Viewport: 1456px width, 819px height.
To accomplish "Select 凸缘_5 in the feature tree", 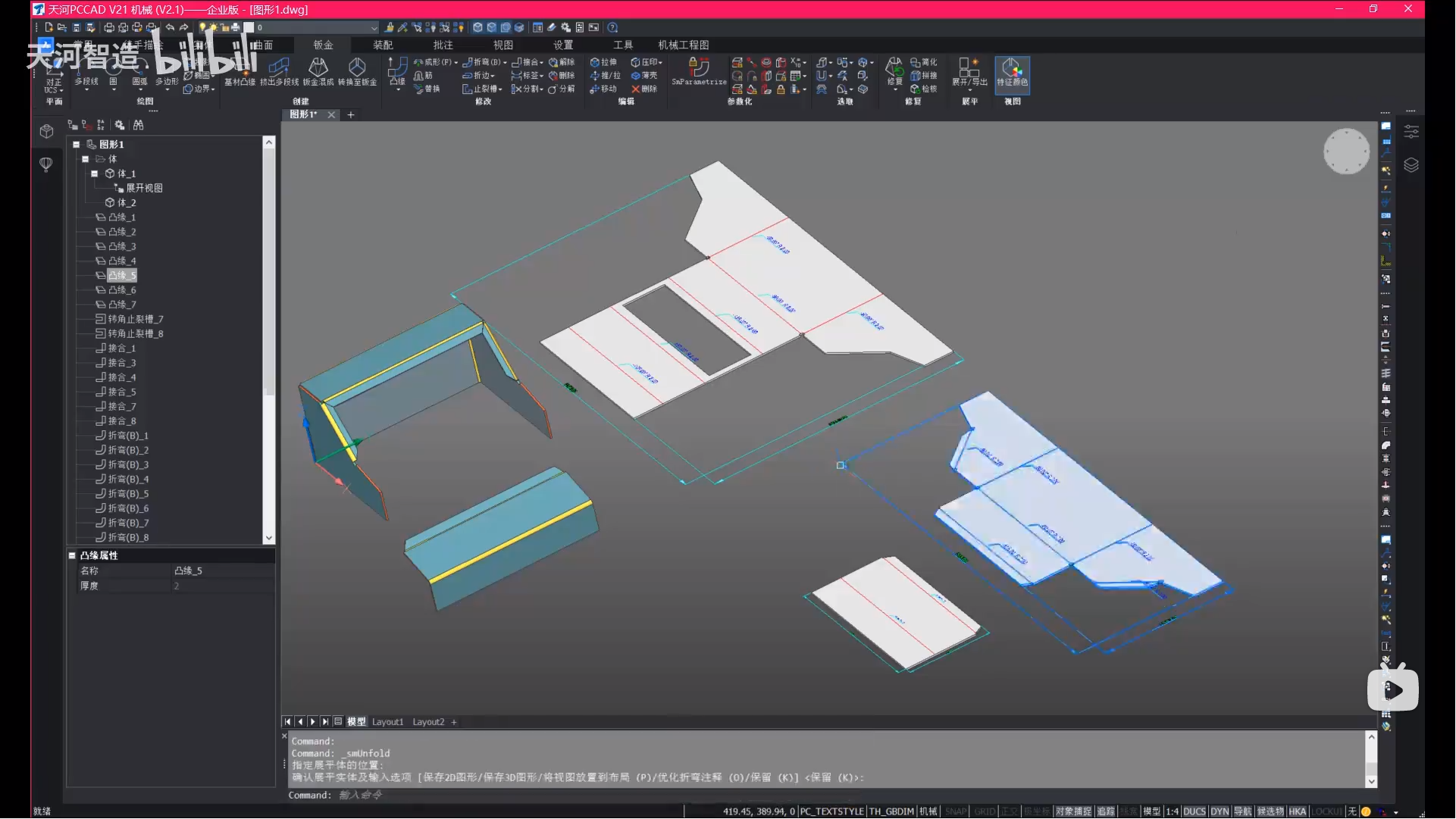I will (x=122, y=276).
